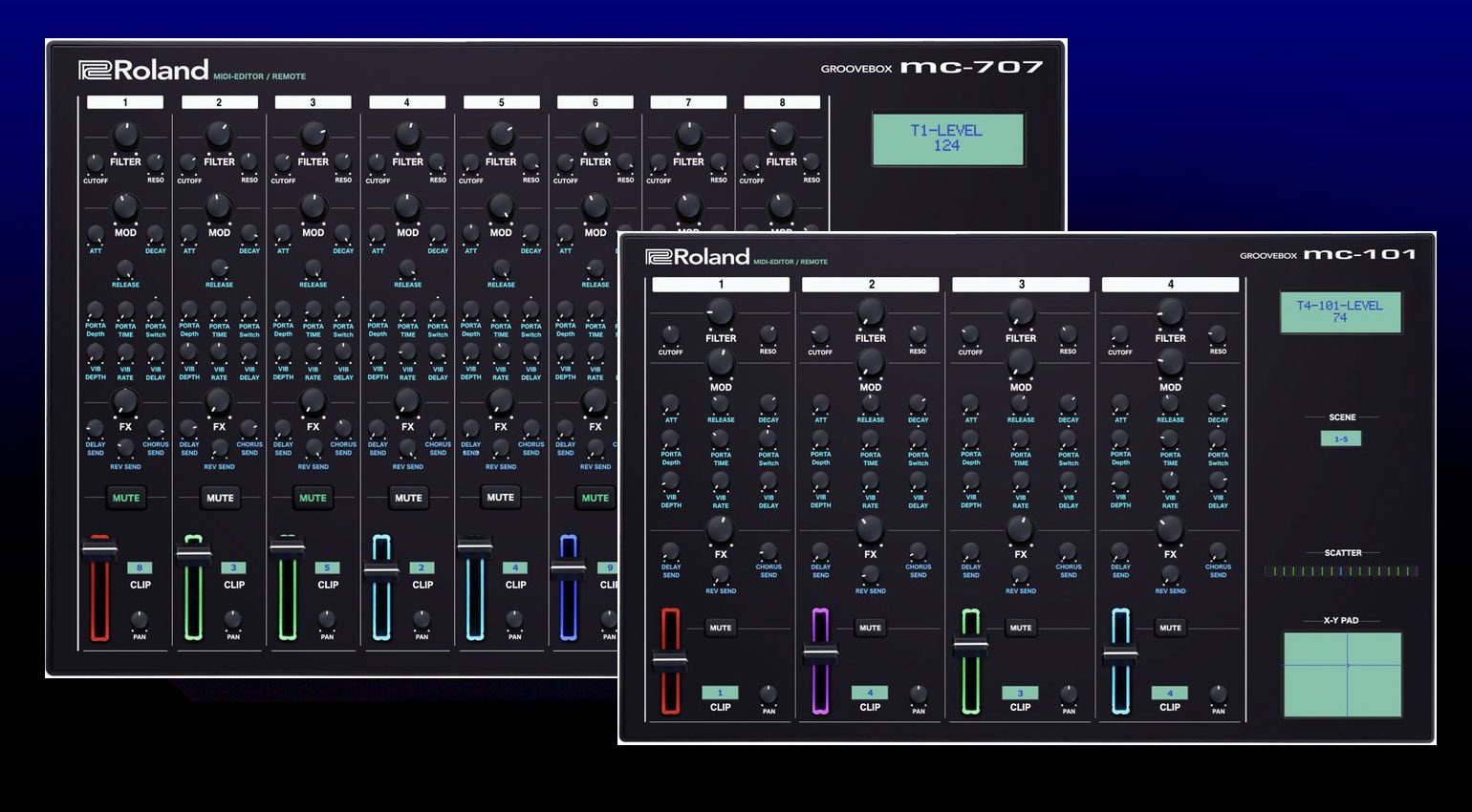Click the VIB DELAY knob on MC-101 track 4
1472x812 pixels.
point(1218,481)
